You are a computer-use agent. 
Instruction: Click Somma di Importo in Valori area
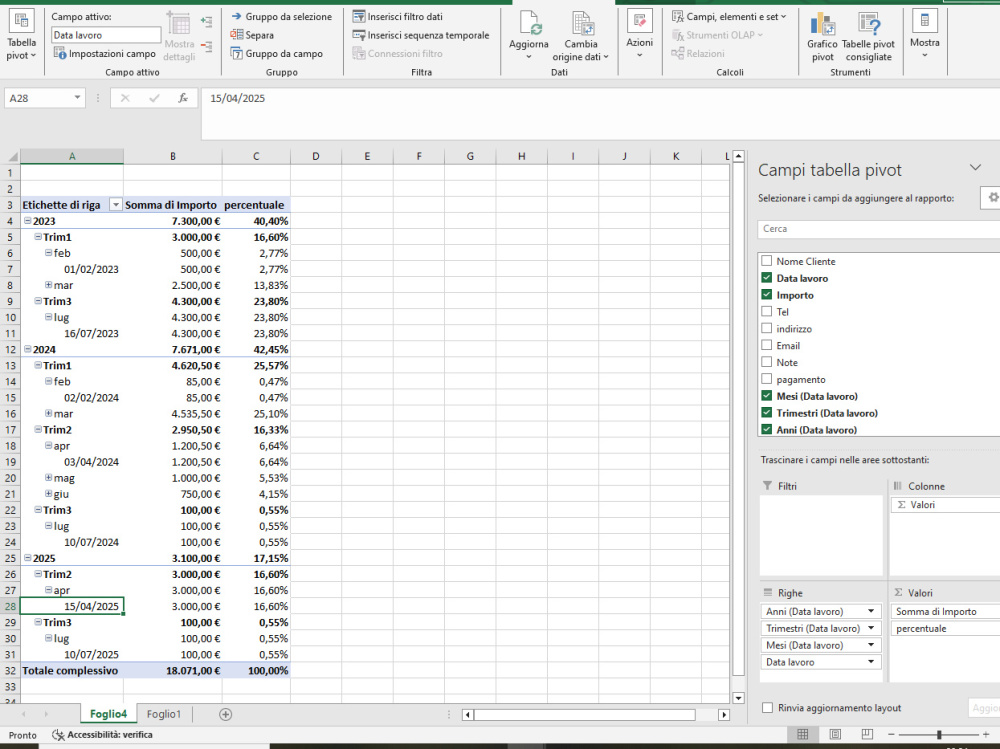(945, 611)
